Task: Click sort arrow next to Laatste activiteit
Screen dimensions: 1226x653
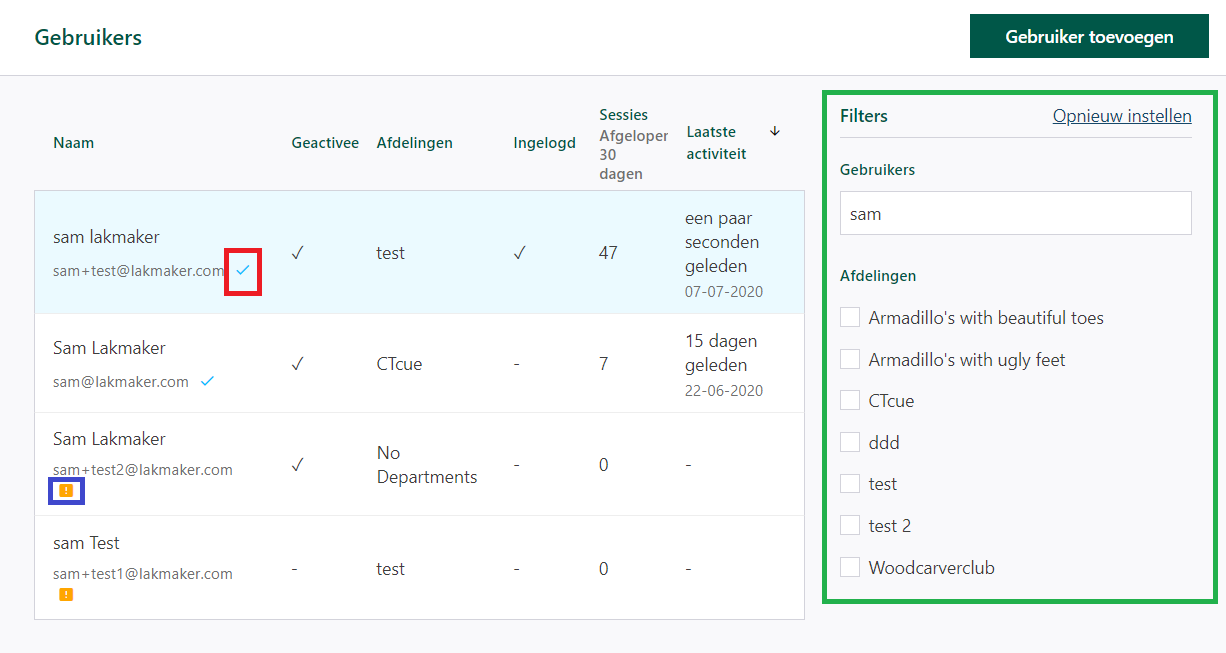Action: [774, 131]
